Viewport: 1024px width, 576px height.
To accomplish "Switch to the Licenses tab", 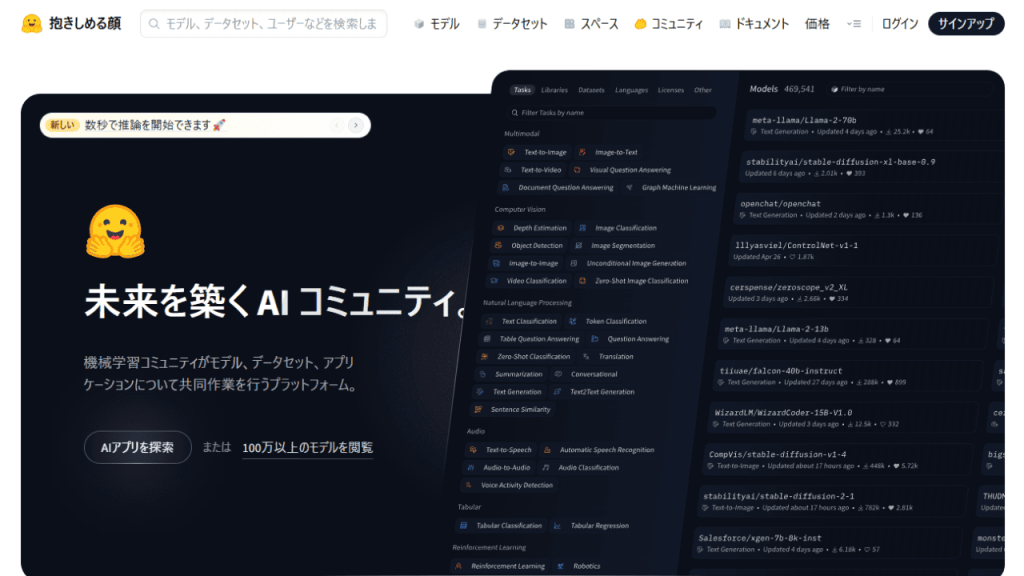I will pyautogui.click(x=671, y=90).
